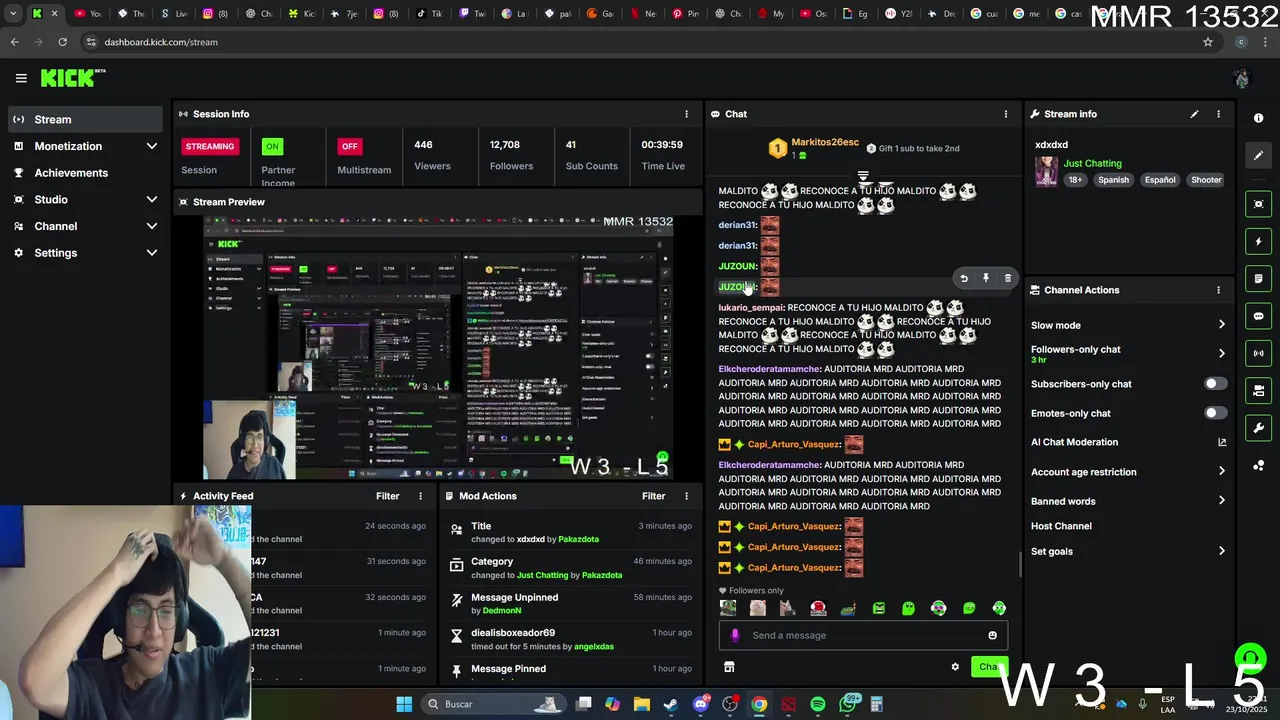Click the chat bubble icon in right sidebar
The width and height of the screenshot is (1280, 720).
(1259, 316)
